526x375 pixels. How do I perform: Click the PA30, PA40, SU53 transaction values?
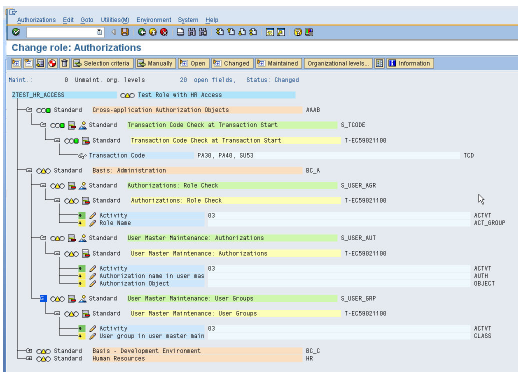click(x=225, y=156)
